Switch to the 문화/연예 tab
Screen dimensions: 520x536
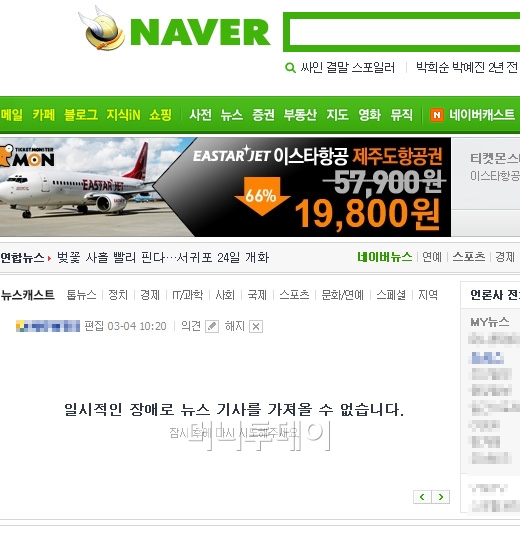click(343, 295)
